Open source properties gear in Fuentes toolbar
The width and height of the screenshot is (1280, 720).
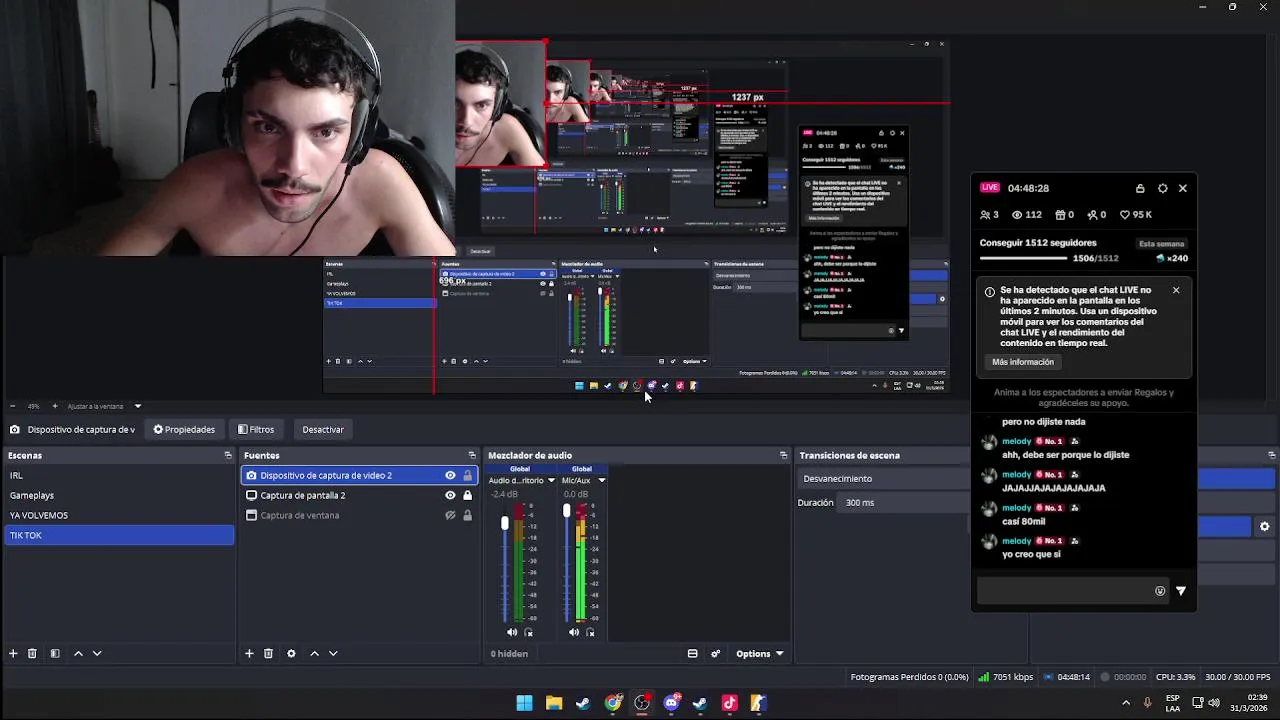click(x=291, y=653)
